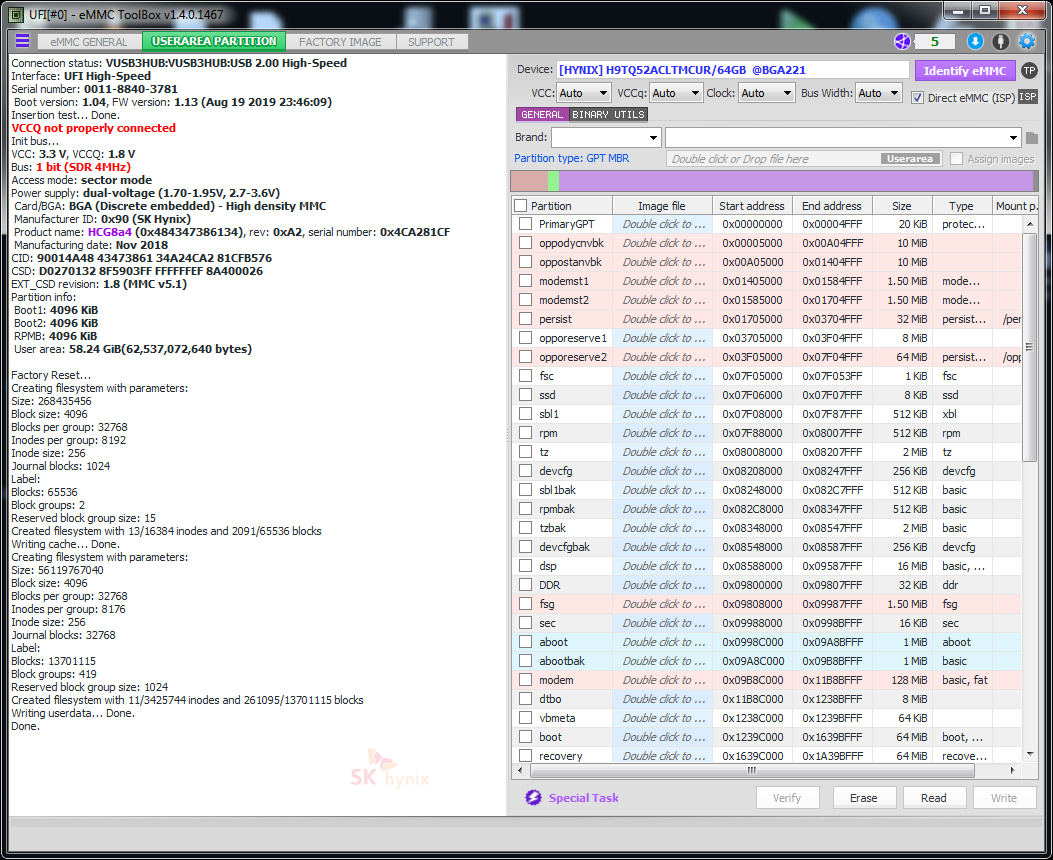Sort by the Size column header
This screenshot has height=860, width=1053.
coord(901,206)
